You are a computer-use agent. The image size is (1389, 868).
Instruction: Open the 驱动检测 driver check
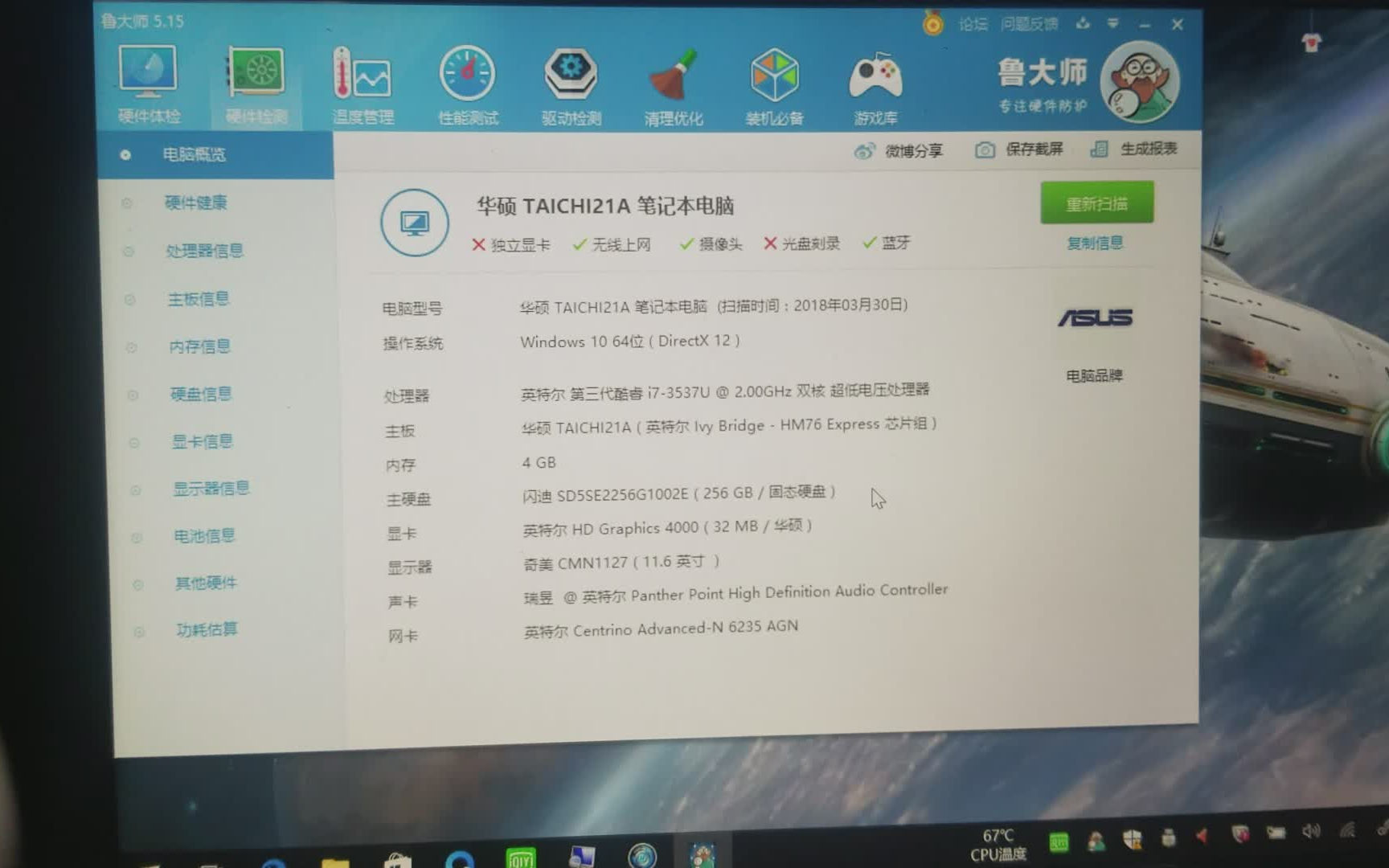[571, 87]
